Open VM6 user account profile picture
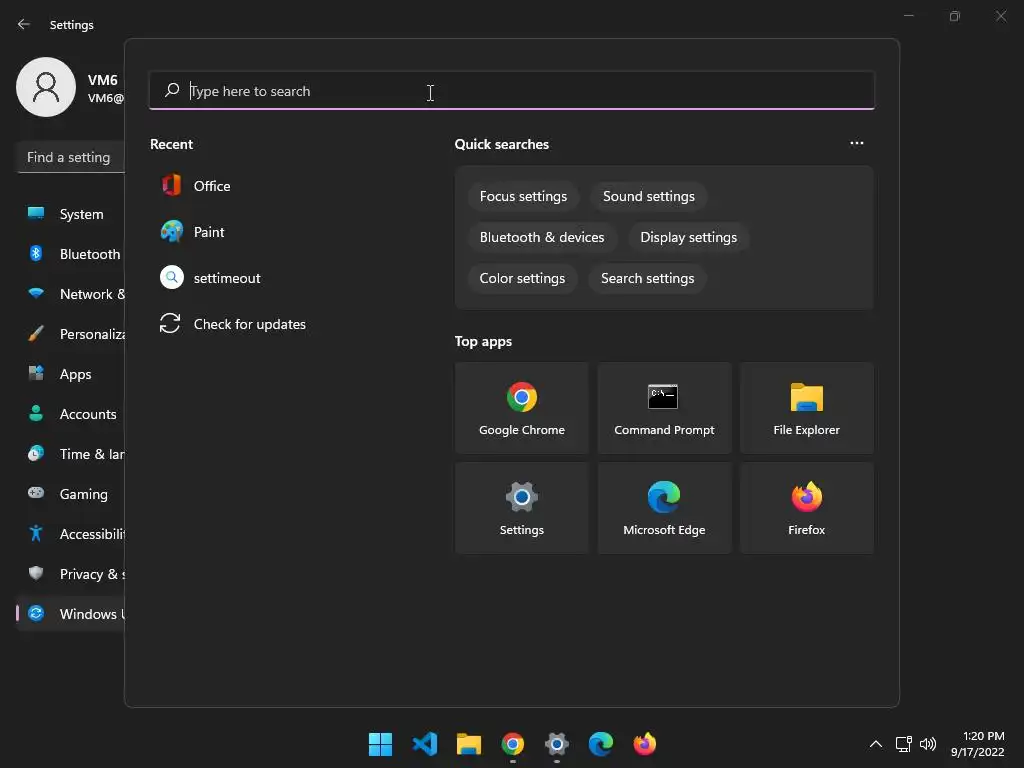This screenshot has height=768, width=1024. (x=46, y=87)
